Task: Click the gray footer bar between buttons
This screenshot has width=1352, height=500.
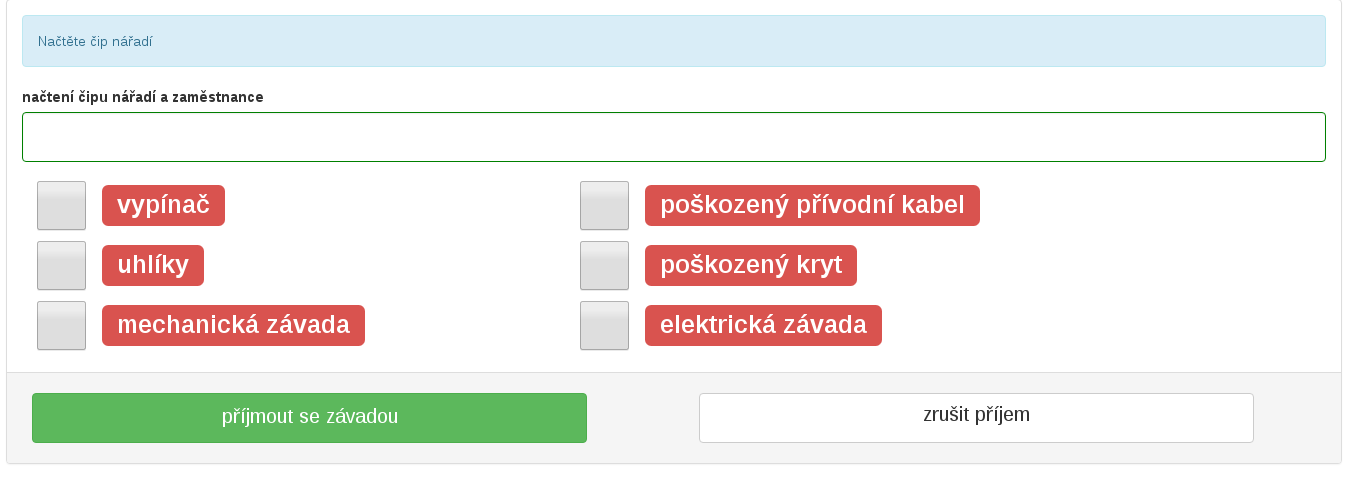Action: 643,418
